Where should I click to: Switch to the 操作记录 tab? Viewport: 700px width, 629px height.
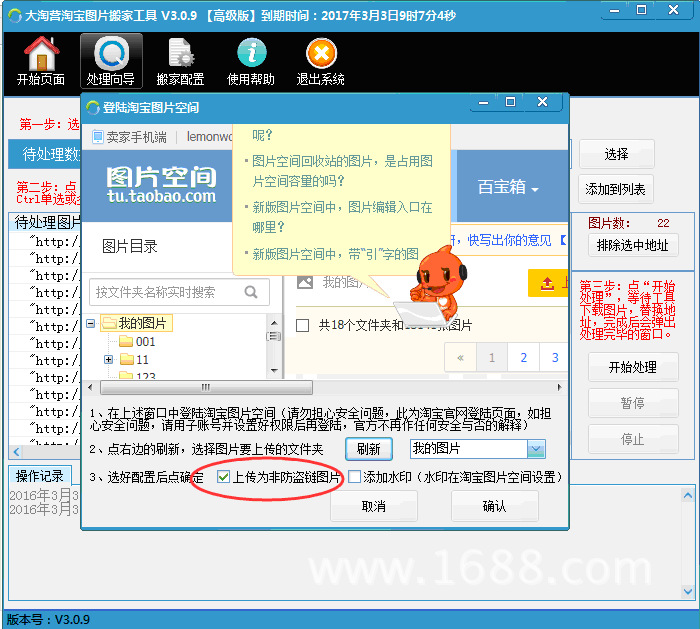[40, 476]
